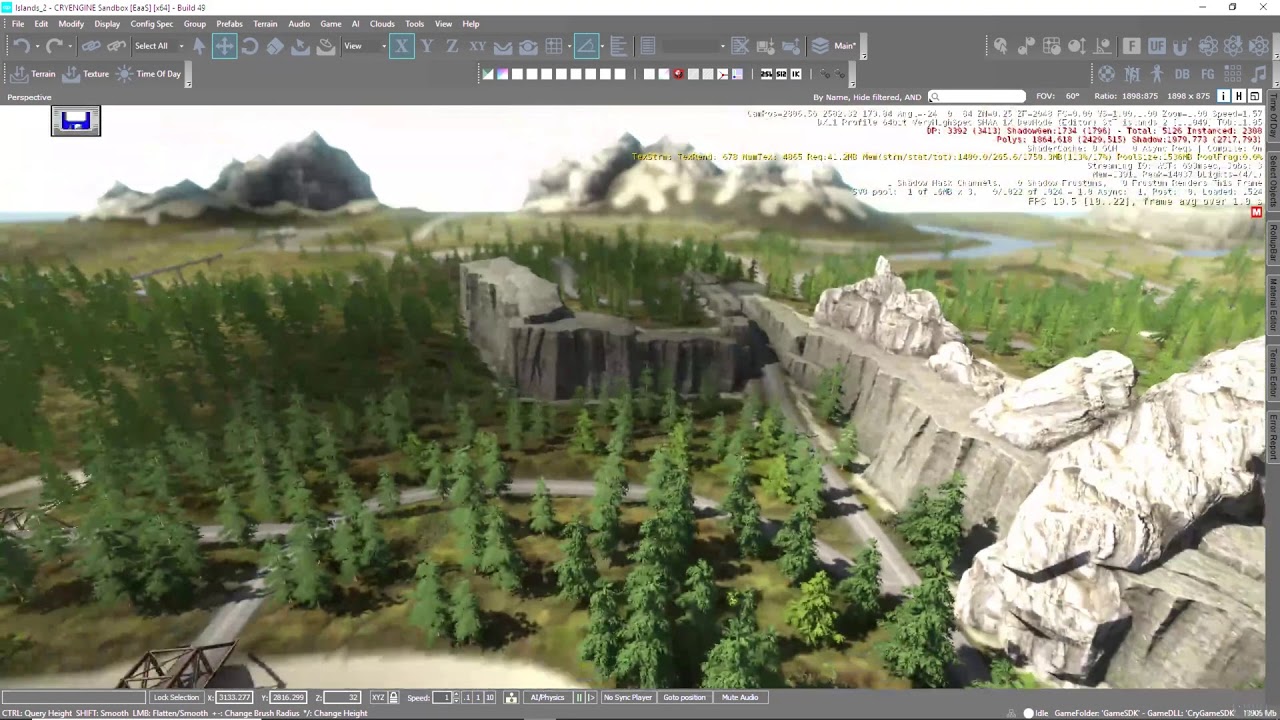The width and height of the screenshot is (1280, 720).
Task: Activate the Rotate object tool
Action: click(x=250, y=46)
